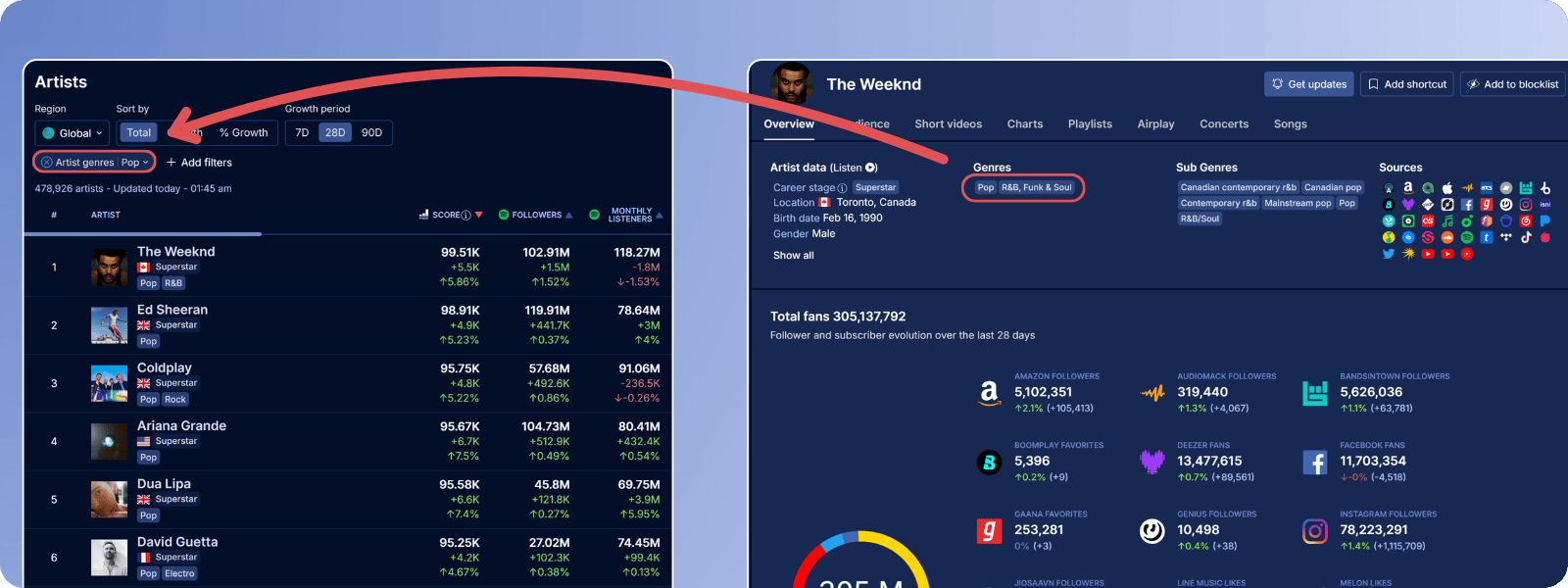1568x588 pixels.
Task: Switch to the Playlists tab
Action: tap(1090, 124)
